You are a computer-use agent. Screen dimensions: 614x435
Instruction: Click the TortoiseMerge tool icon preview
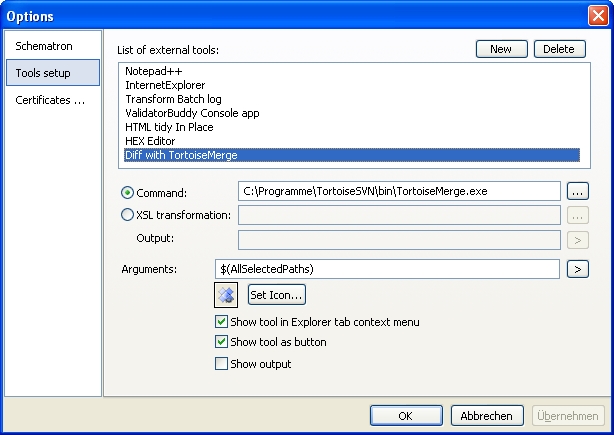(x=226, y=295)
